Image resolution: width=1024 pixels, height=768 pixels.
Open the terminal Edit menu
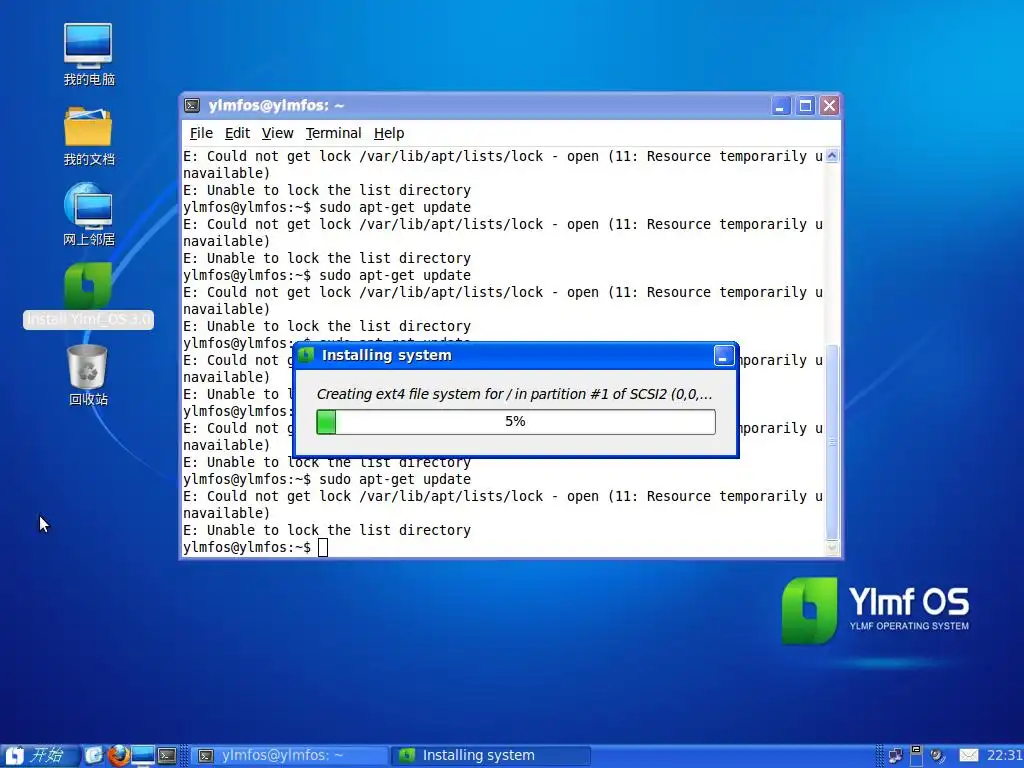(x=237, y=133)
